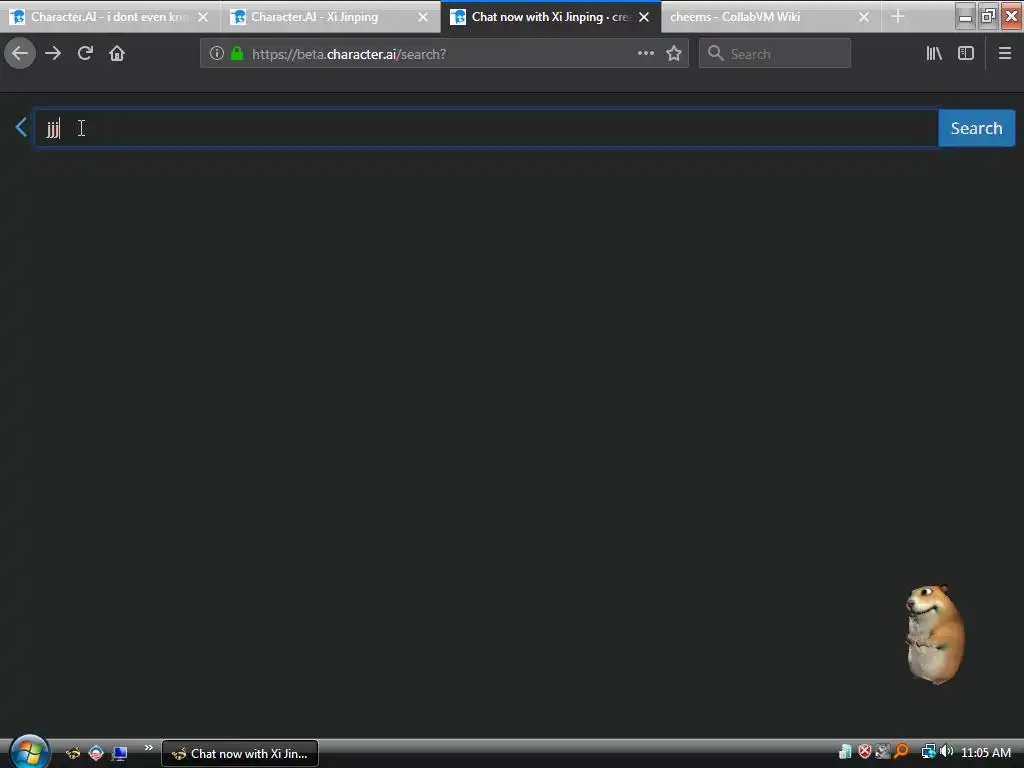Close the 'cheems - CollabVM Wiki' tab

click(864, 17)
